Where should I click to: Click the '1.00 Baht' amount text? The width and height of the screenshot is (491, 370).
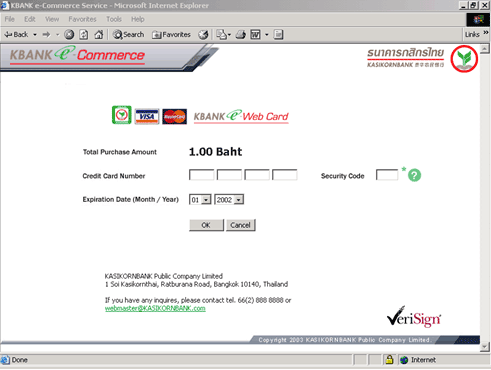pos(215,152)
